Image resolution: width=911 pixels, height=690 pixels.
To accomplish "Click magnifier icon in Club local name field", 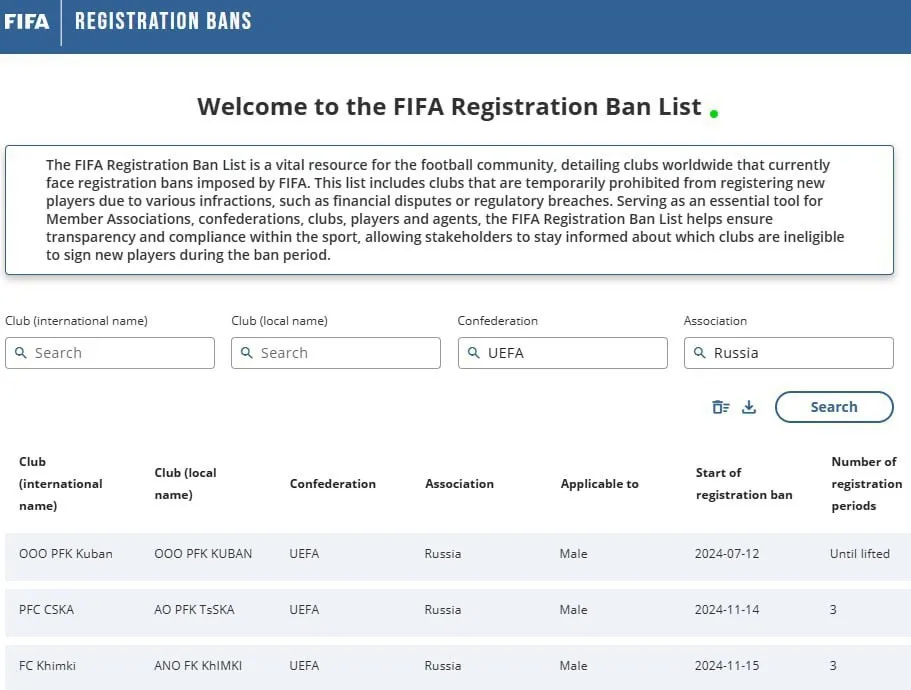I will click(x=246, y=353).
